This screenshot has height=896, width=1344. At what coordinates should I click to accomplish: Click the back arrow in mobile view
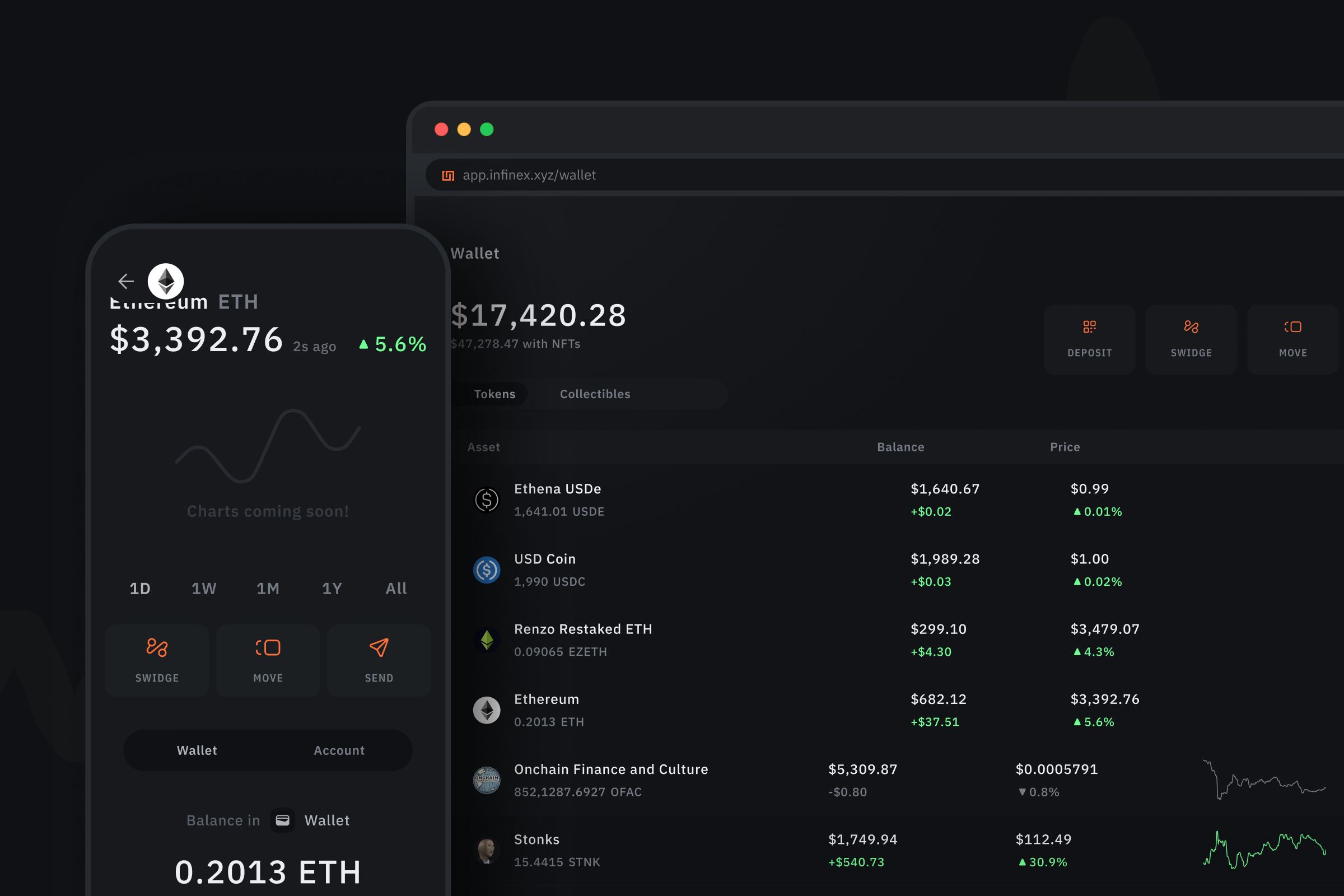click(125, 281)
